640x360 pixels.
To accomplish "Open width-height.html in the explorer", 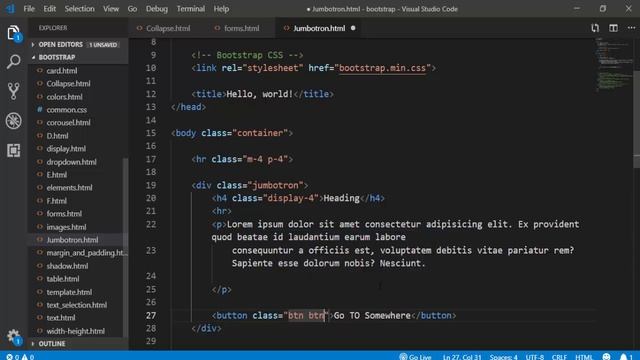I will [x=75, y=331].
